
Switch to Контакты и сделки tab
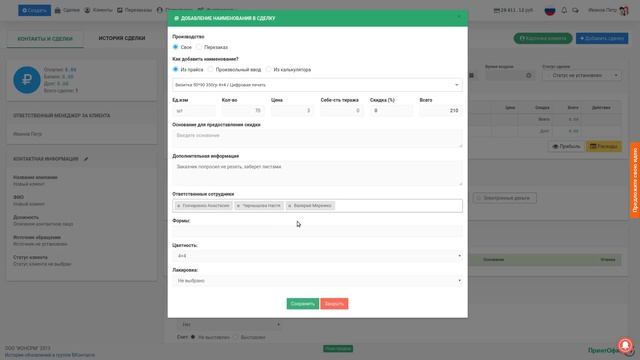(x=45, y=39)
